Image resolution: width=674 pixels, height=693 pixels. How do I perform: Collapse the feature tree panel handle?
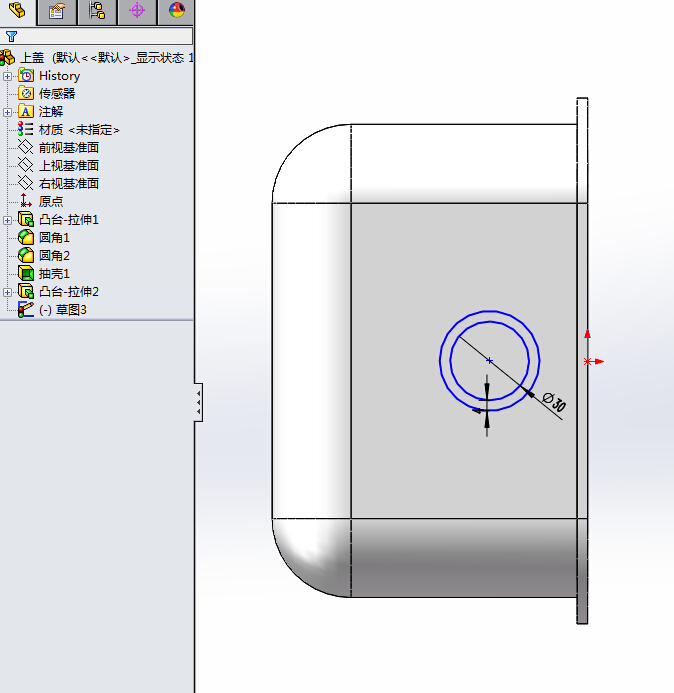click(198, 402)
